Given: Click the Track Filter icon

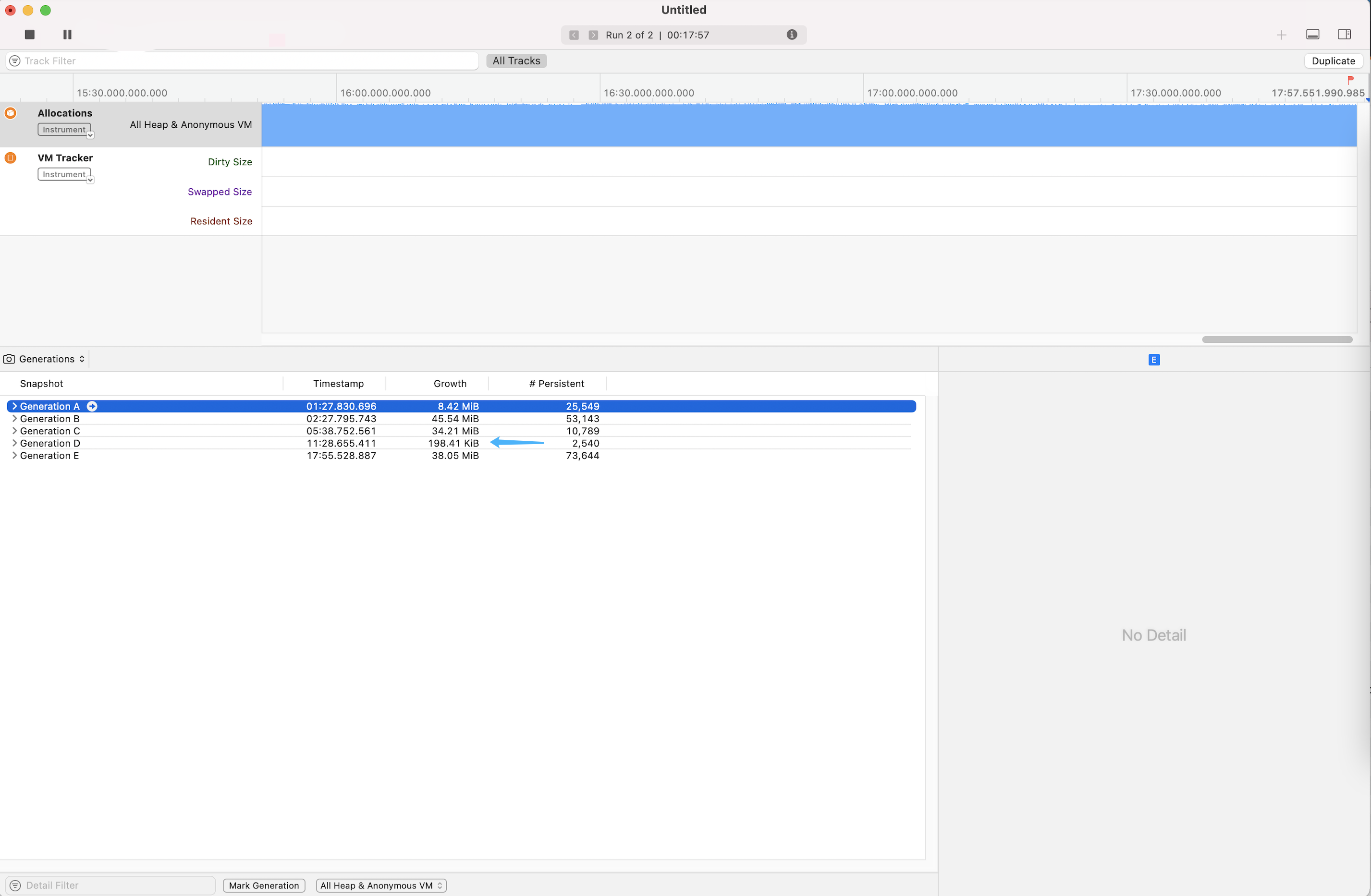Looking at the screenshot, I should [x=15, y=61].
